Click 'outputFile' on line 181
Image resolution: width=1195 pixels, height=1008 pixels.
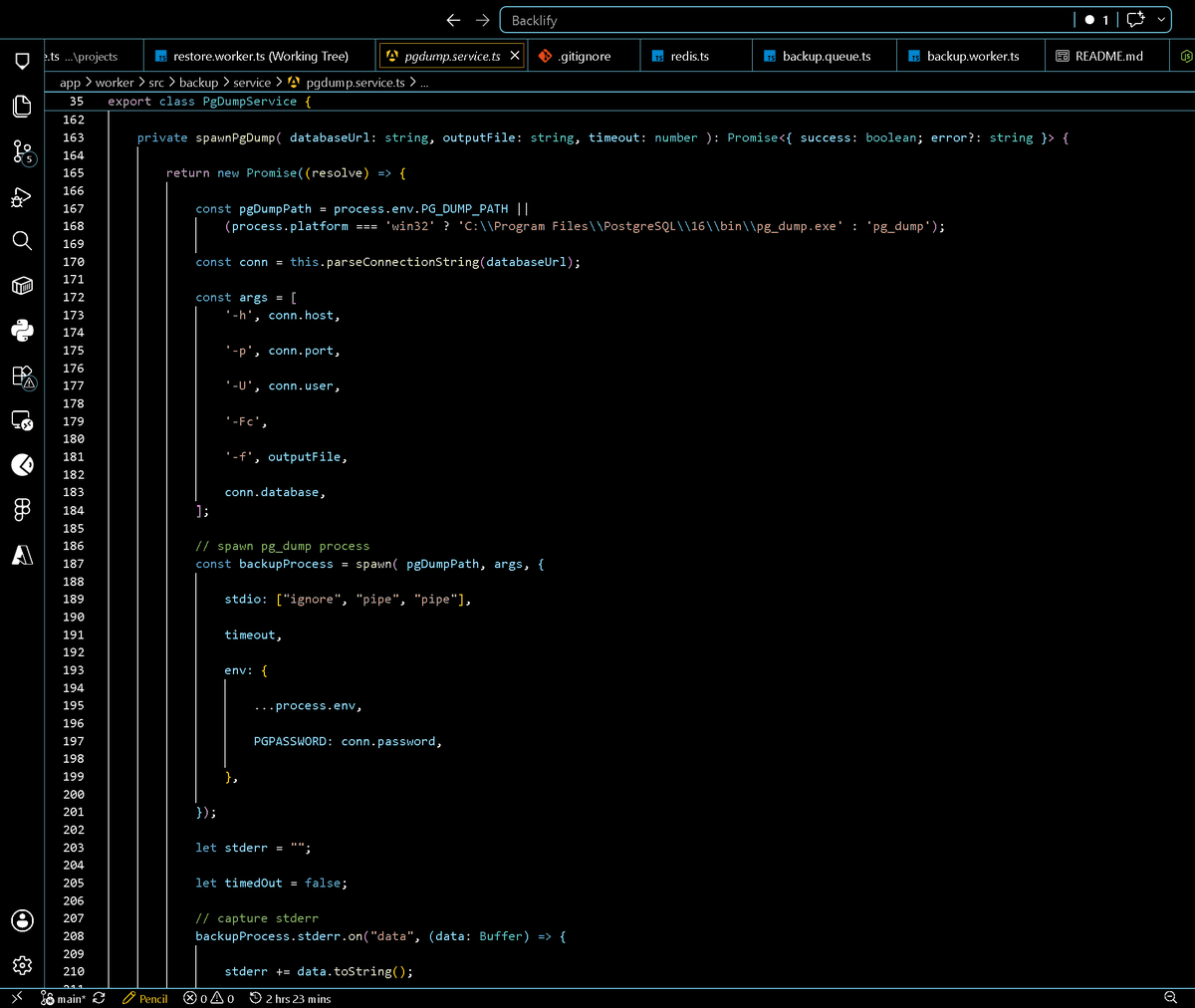(305, 456)
